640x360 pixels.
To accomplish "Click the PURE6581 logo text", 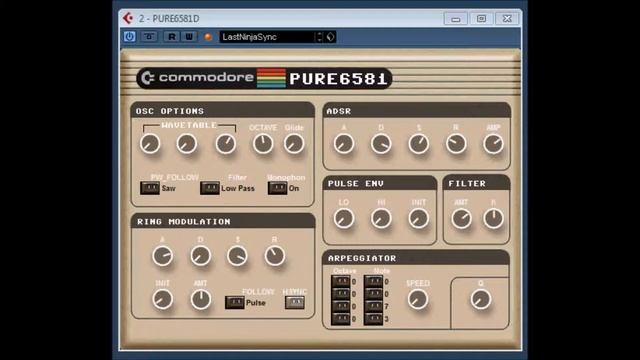I will click(338, 78).
